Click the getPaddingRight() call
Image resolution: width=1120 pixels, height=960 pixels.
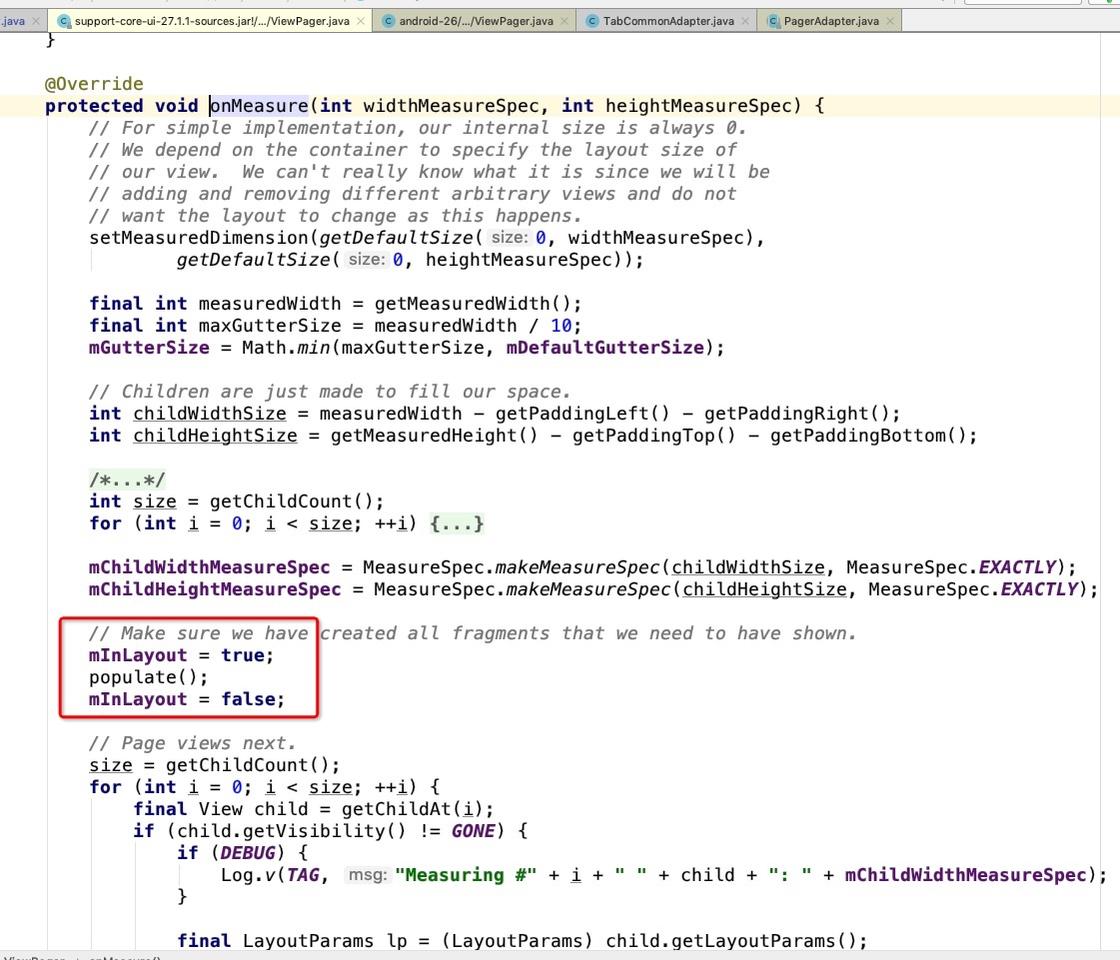tap(796, 414)
